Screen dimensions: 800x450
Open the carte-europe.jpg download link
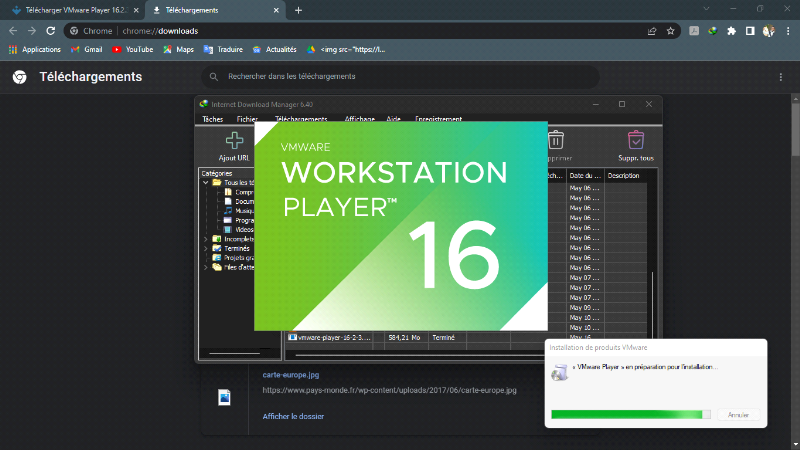coord(290,375)
